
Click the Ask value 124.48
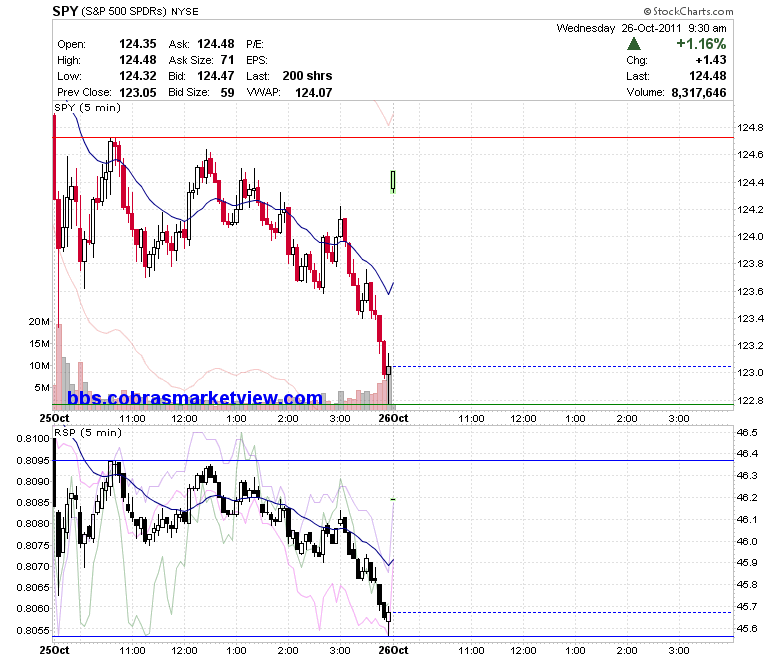tap(216, 44)
